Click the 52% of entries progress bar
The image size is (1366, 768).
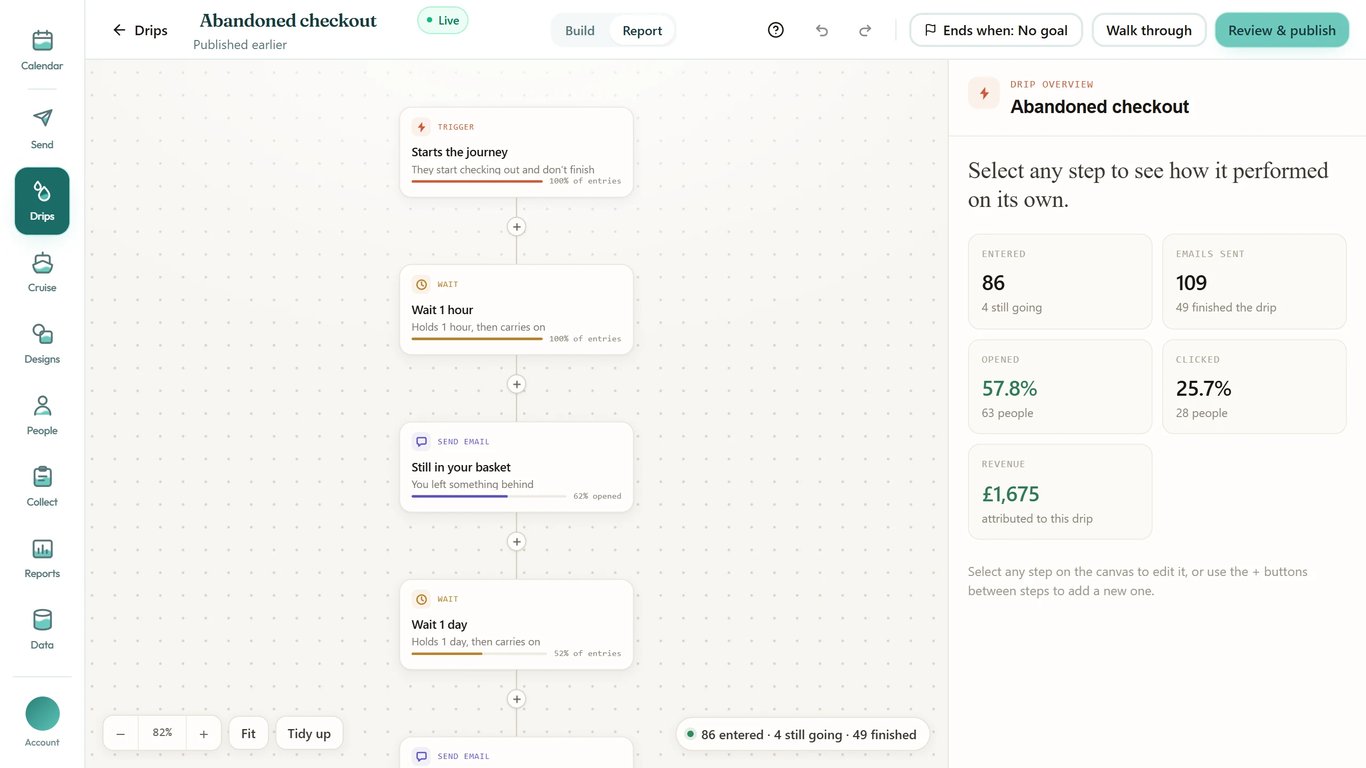(479, 653)
